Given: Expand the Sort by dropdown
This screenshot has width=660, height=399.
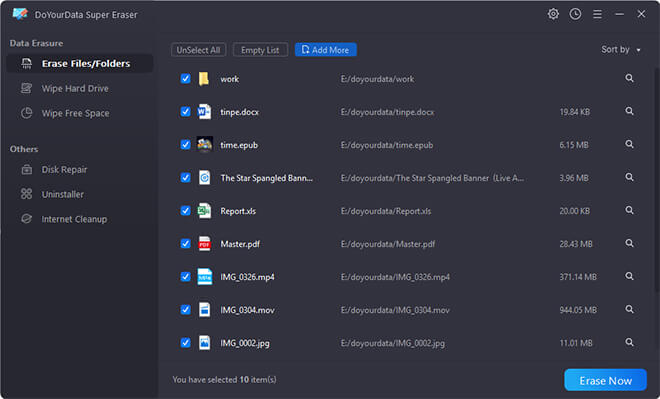Looking at the screenshot, I should pyautogui.click(x=621, y=50).
